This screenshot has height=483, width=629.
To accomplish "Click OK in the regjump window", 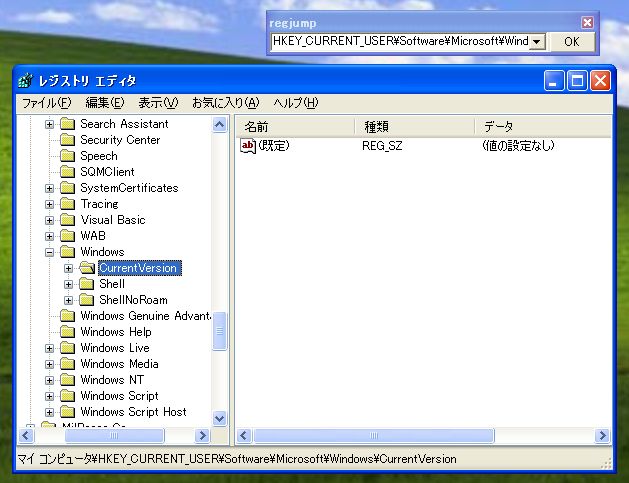I will pyautogui.click(x=572, y=42).
